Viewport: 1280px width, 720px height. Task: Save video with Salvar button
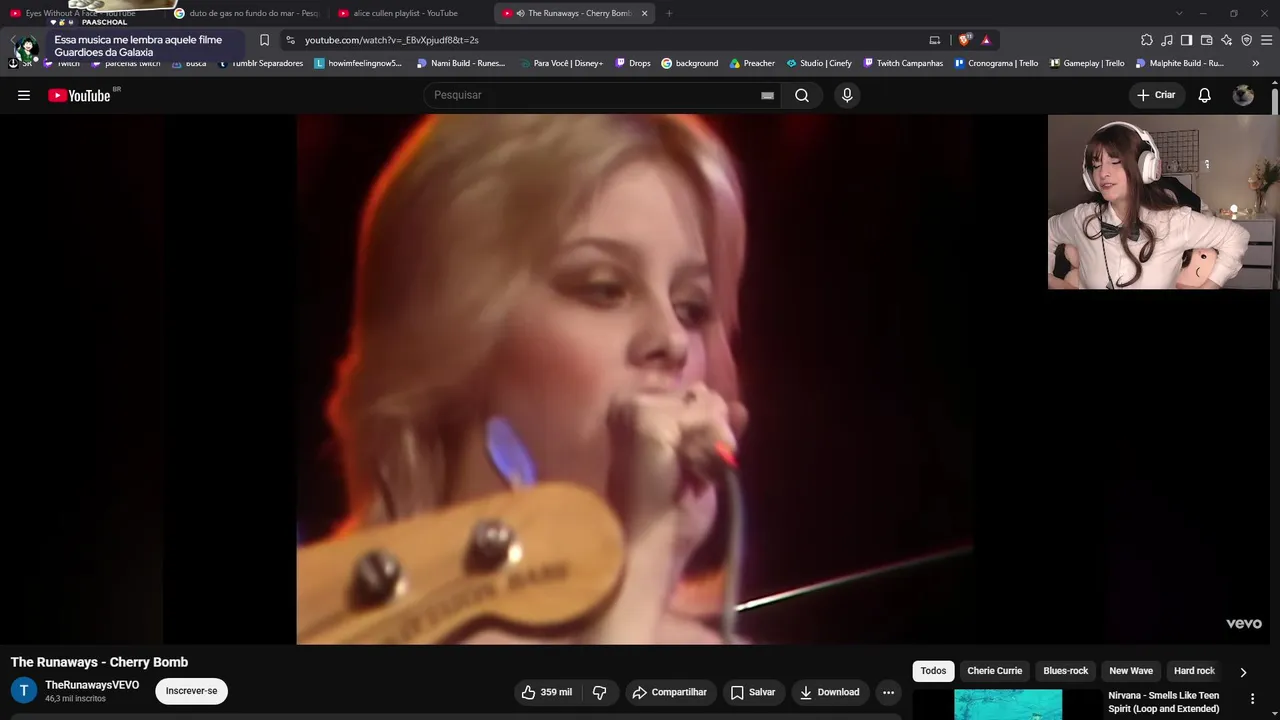click(753, 692)
